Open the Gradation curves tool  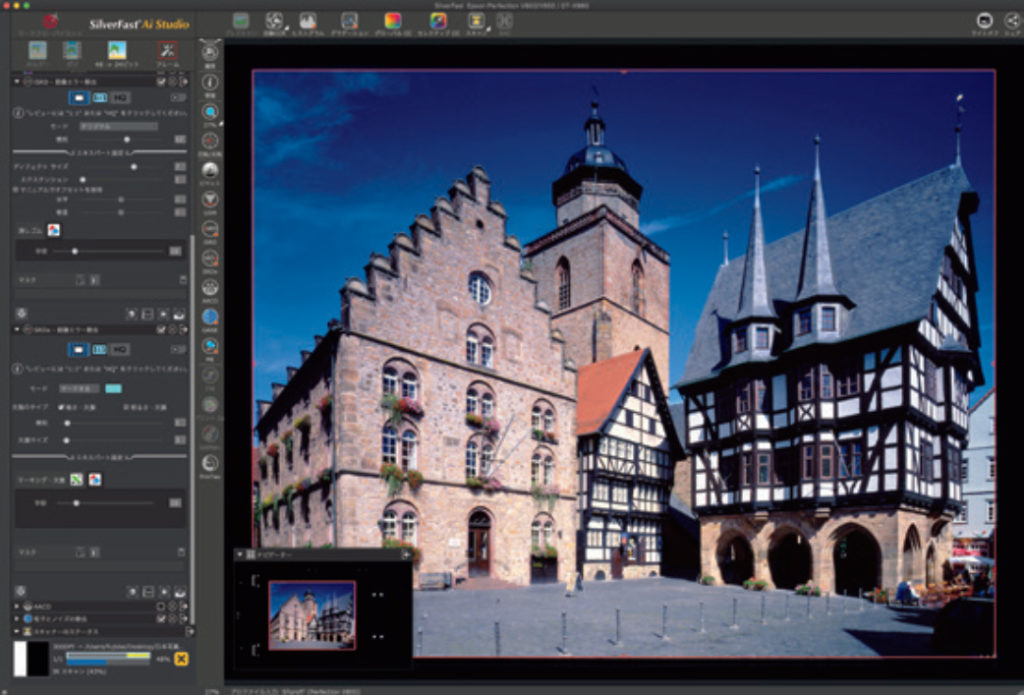point(349,20)
